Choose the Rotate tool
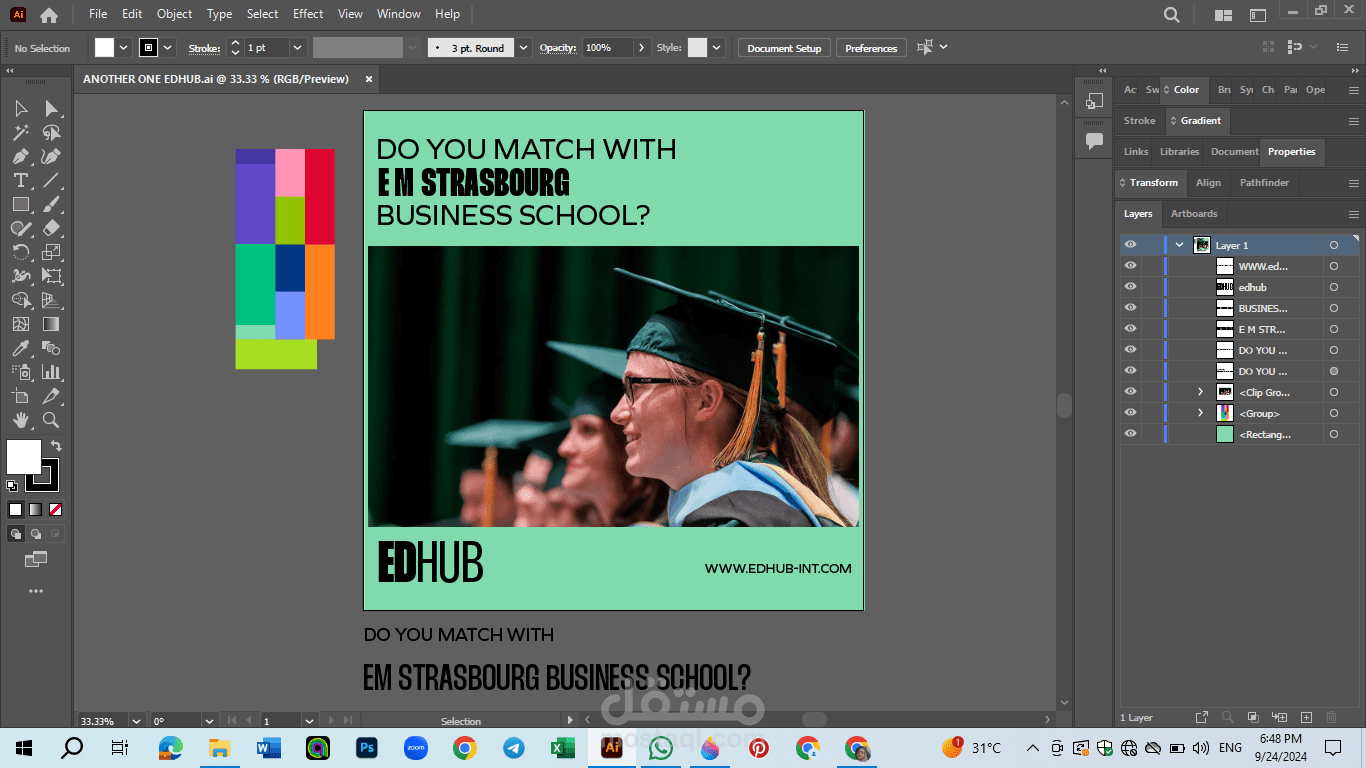Screen dimensions: 1366x768 pyautogui.click(x=21, y=252)
